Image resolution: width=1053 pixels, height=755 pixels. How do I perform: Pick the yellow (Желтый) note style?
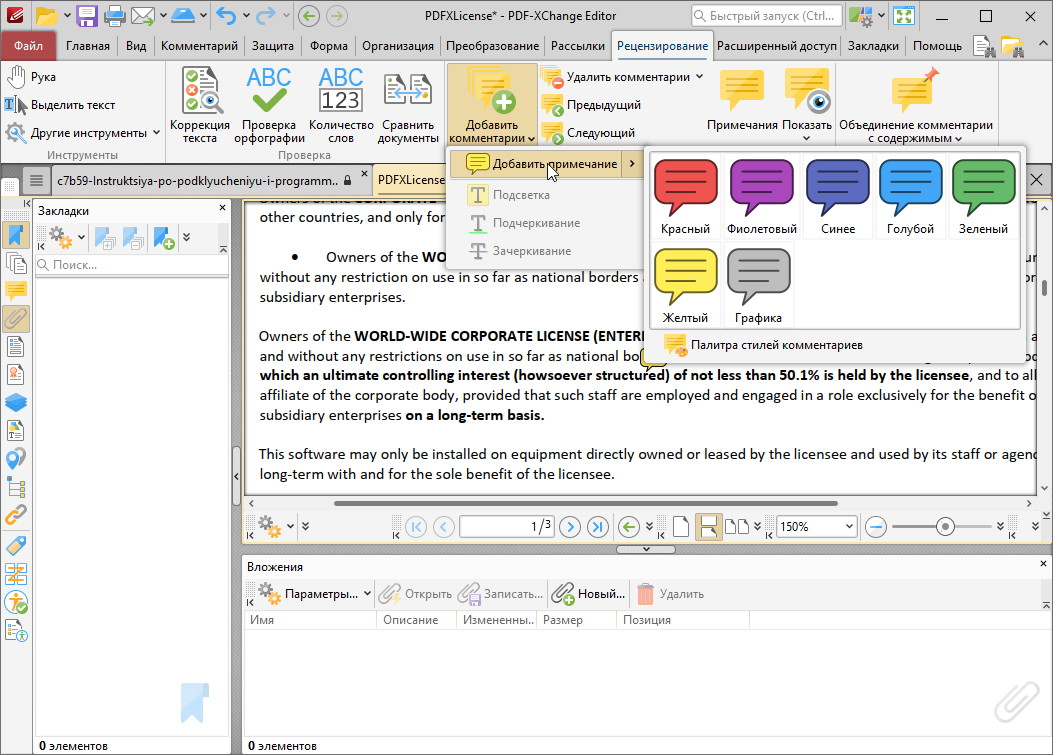pyautogui.click(x=685, y=287)
